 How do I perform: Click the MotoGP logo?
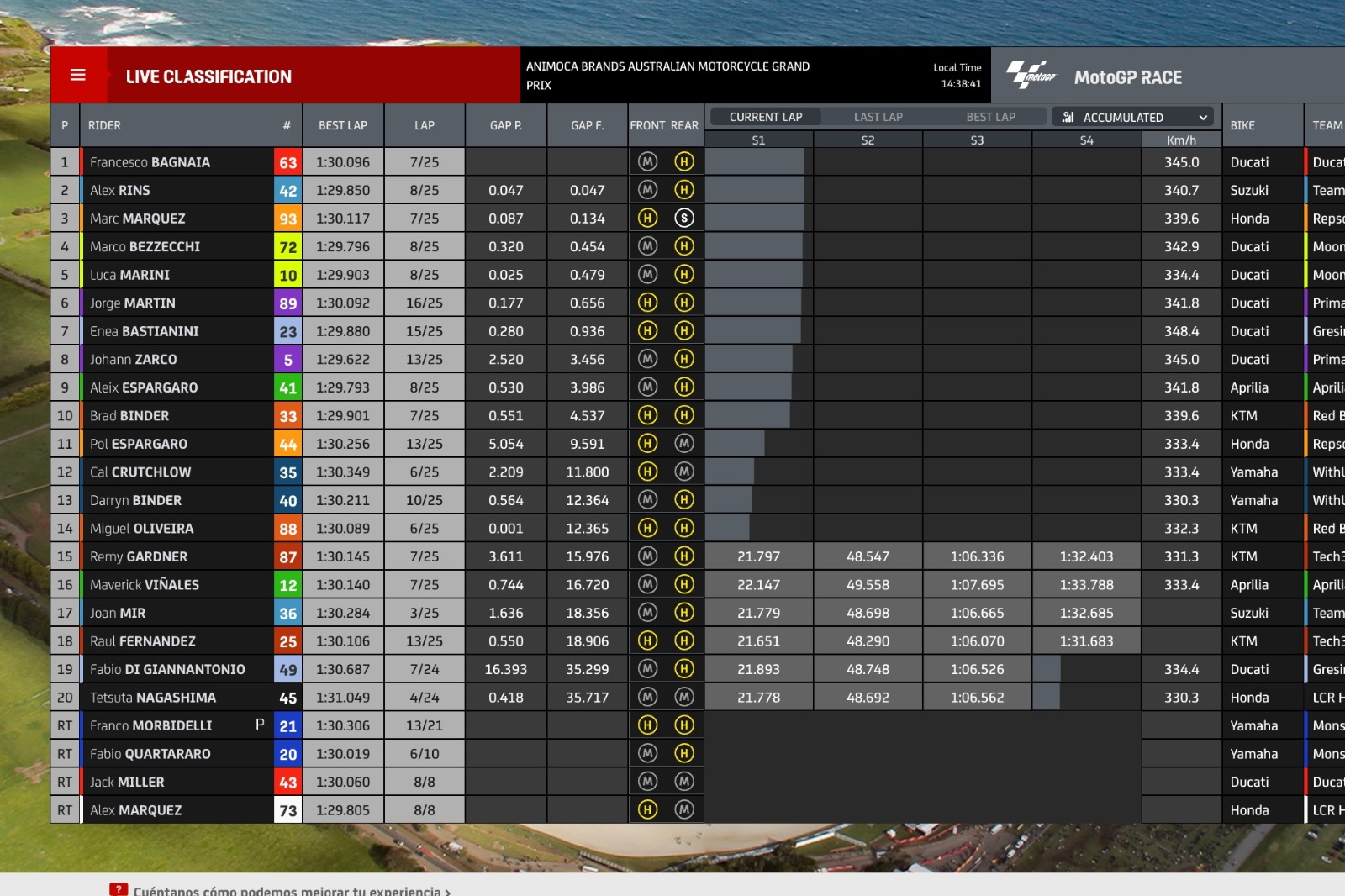[x=1031, y=76]
